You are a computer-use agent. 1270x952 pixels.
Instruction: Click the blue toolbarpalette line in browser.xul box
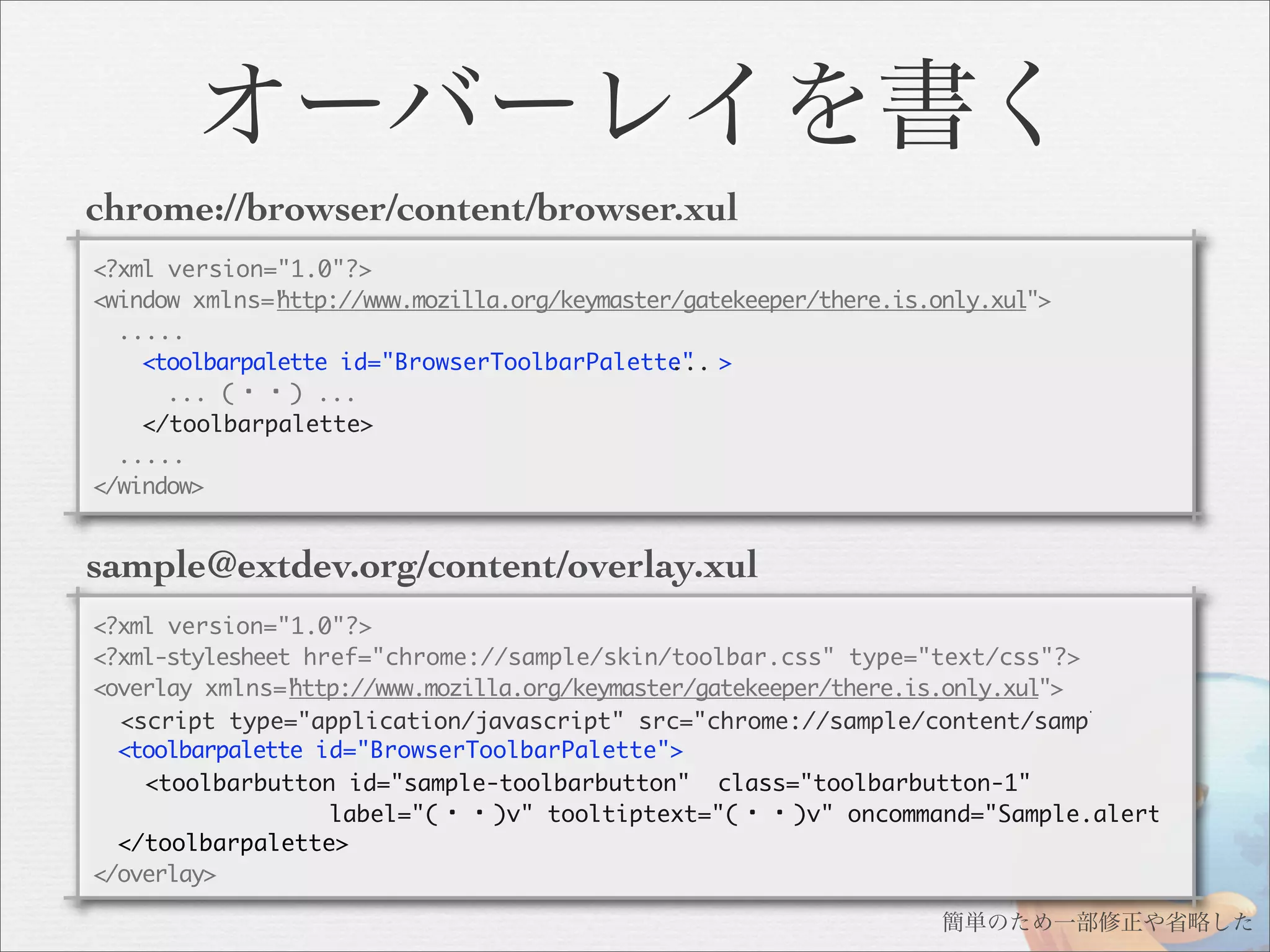pyautogui.click(x=437, y=363)
